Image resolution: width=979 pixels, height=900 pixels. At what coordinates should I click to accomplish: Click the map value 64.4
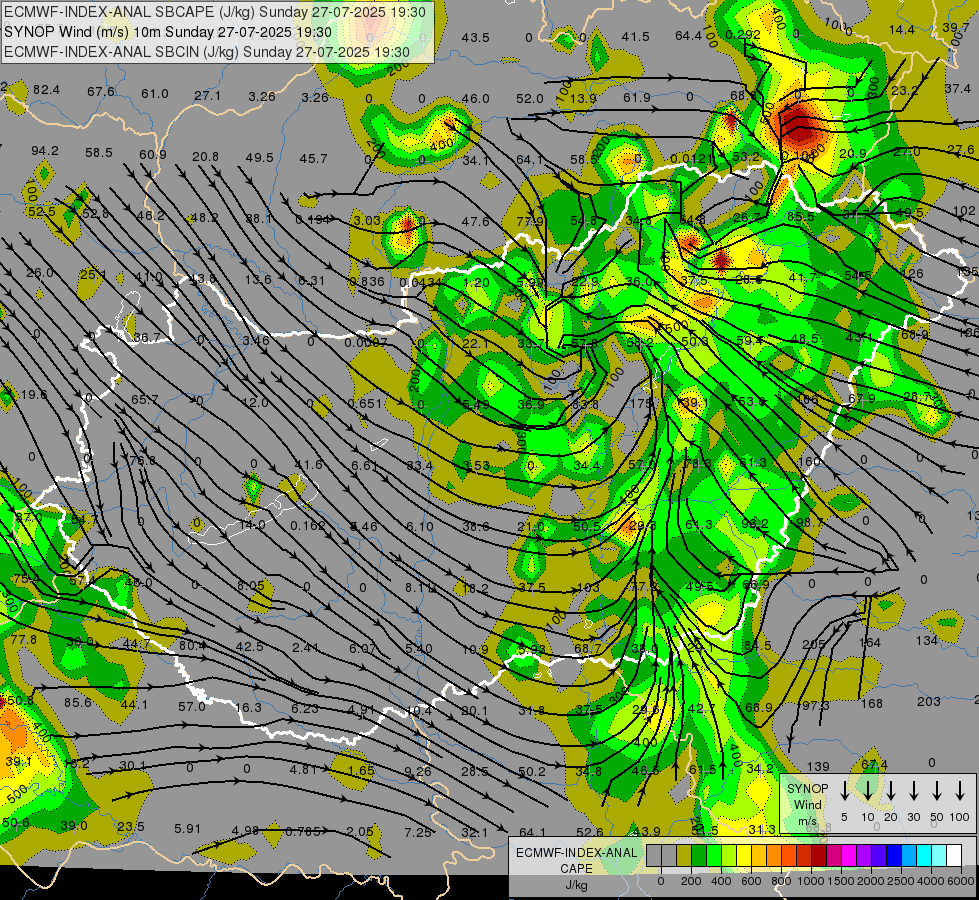pyautogui.click(x=689, y=36)
